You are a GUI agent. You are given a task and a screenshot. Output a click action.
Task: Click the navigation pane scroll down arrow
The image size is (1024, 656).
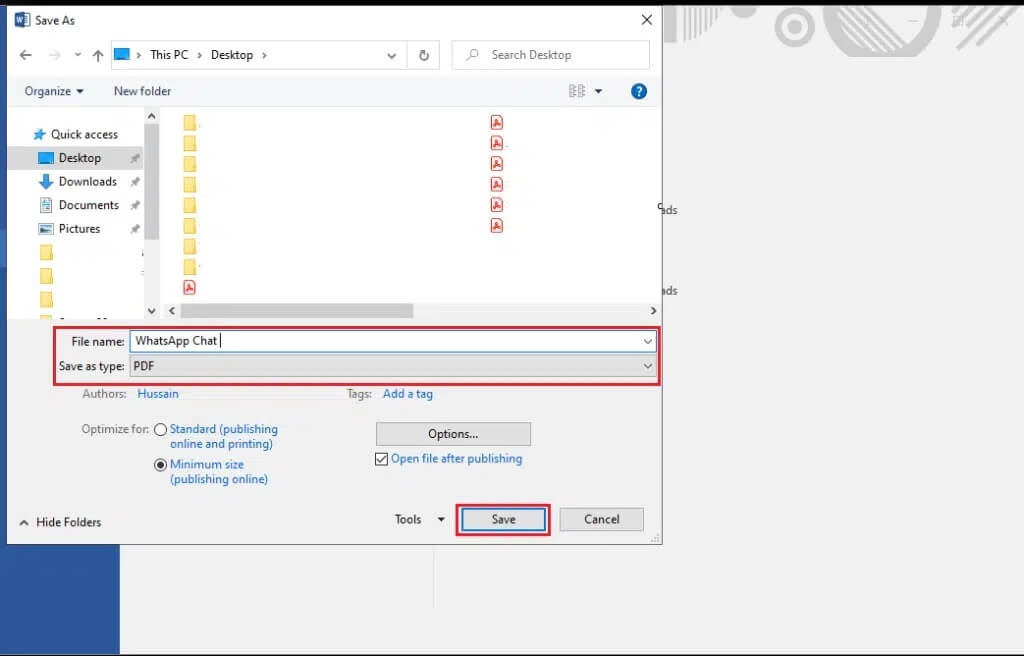152,311
